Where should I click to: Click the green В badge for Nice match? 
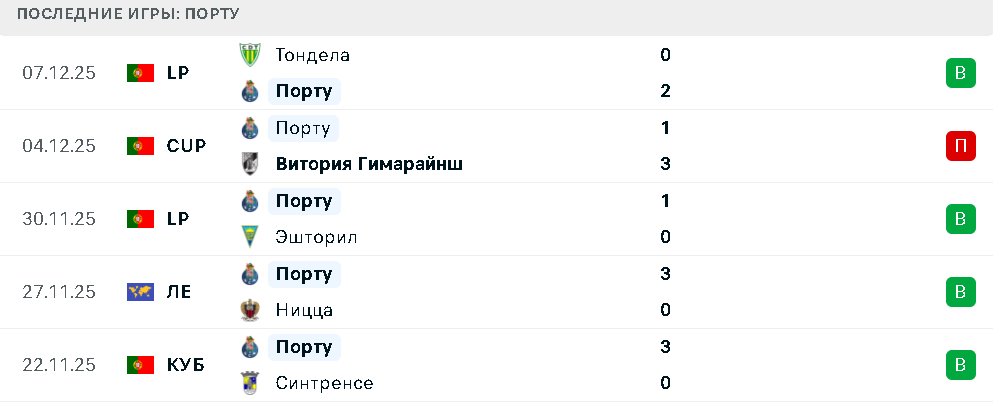click(x=960, y=292)
